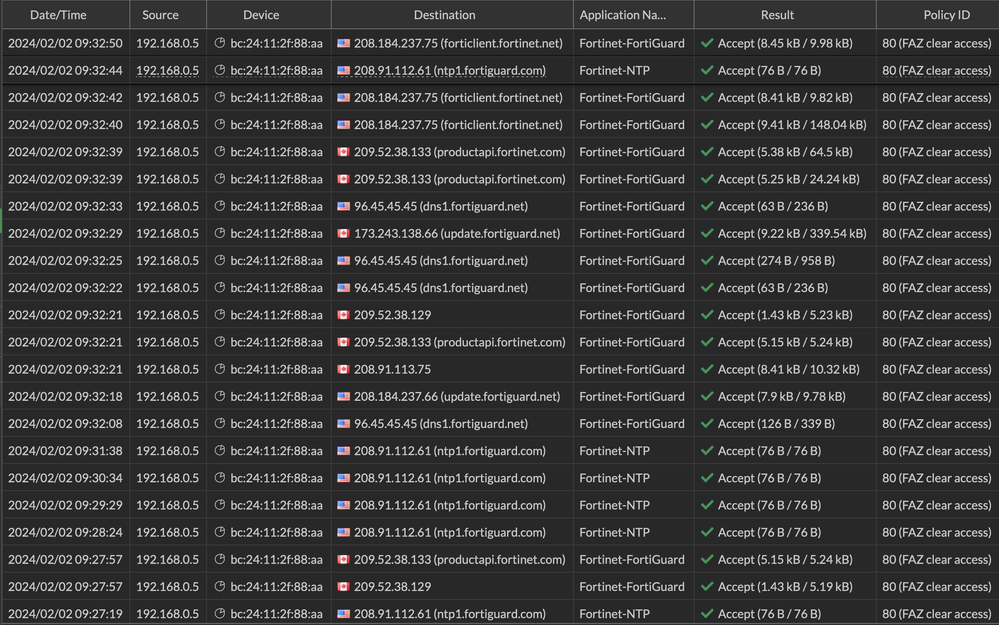Screen dimensions: 999x625
Task: Click the green check in the 09:32:29 row
Action: (x=707, y=234)
